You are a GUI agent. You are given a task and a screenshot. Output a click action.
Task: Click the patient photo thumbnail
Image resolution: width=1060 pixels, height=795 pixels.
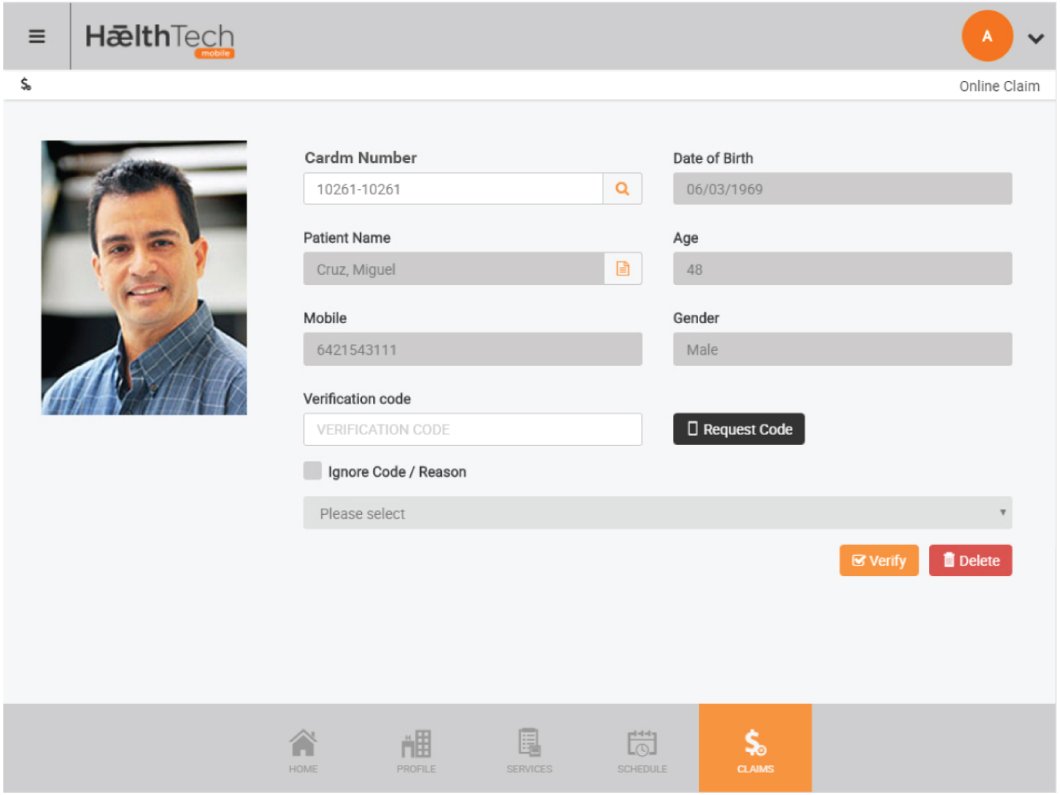(144, 277)
